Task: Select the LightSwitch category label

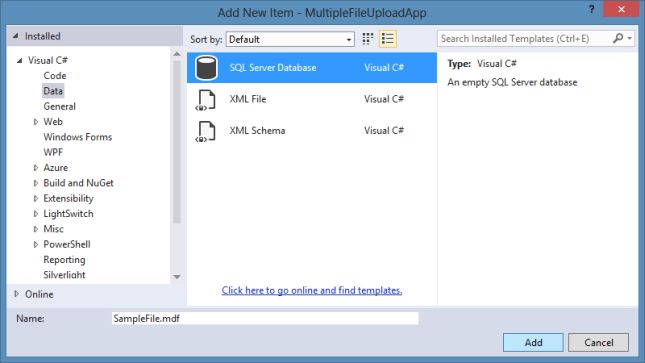Action: [68, 214]
